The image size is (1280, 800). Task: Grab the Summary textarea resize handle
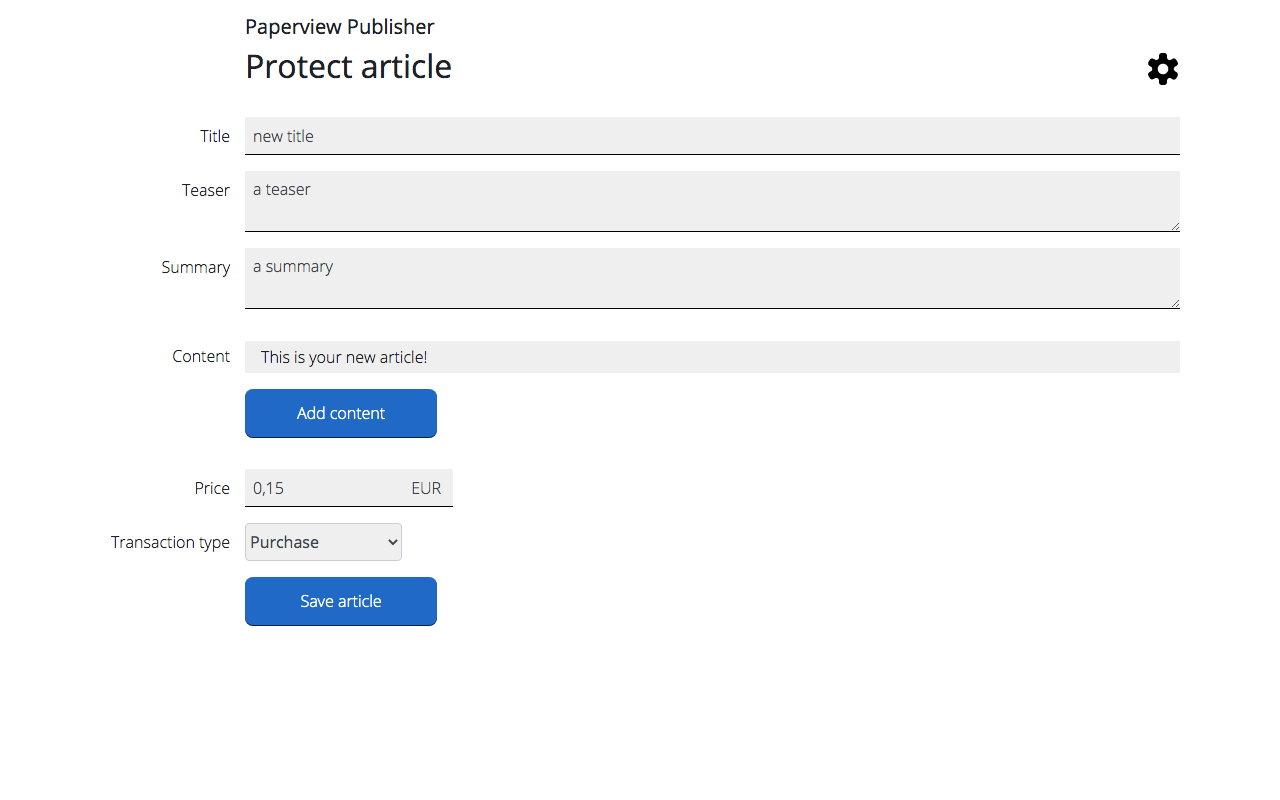pyautogui.click(x=1174, y=303)
